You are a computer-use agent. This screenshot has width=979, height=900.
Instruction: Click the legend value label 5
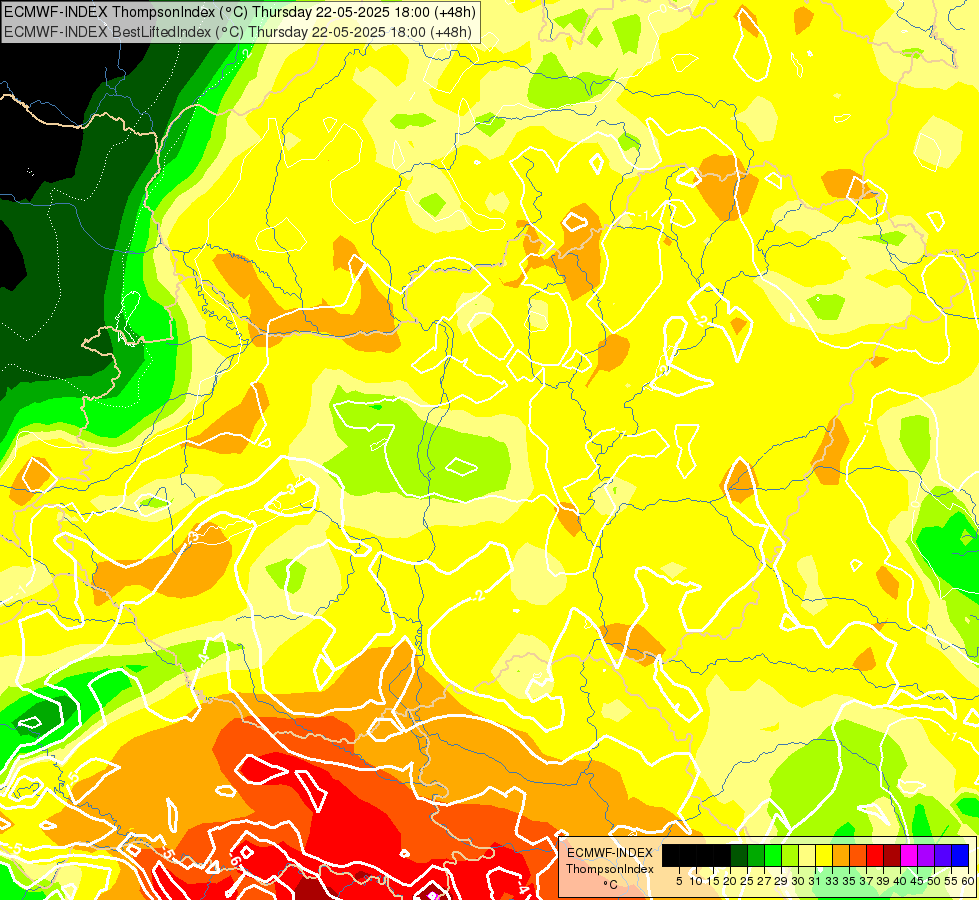pos(679,881)
